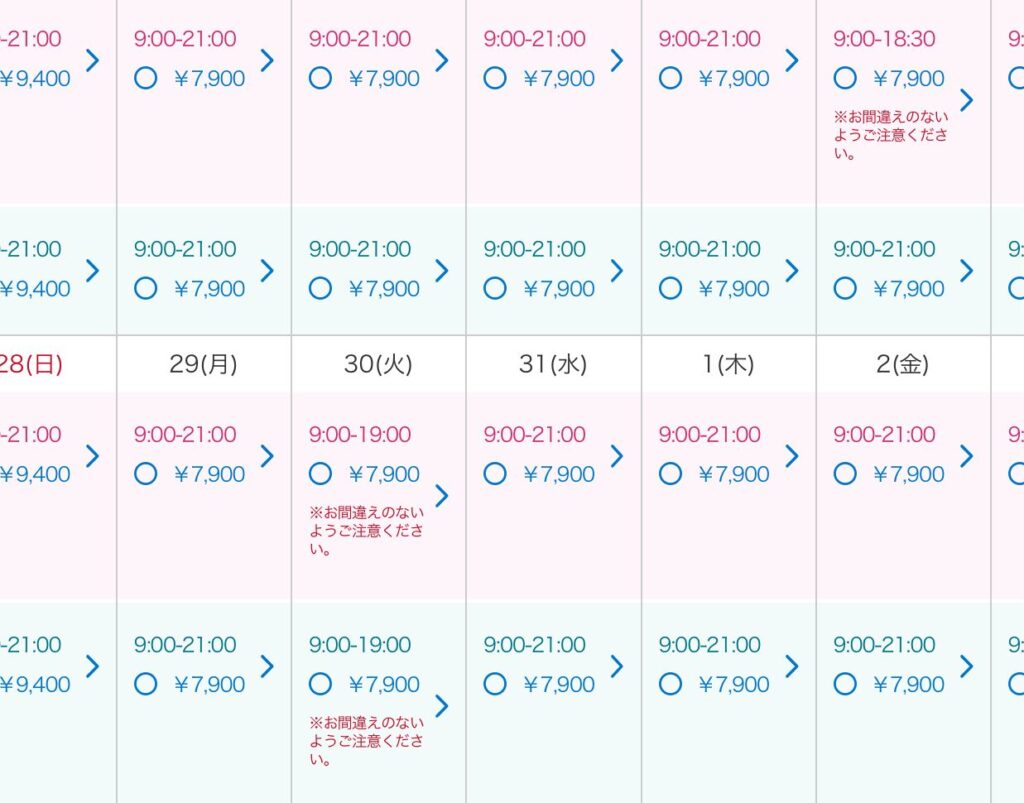Click the red caution note in teal 30(火) cell
1024x803 pixels.
(x=366, y=741)
